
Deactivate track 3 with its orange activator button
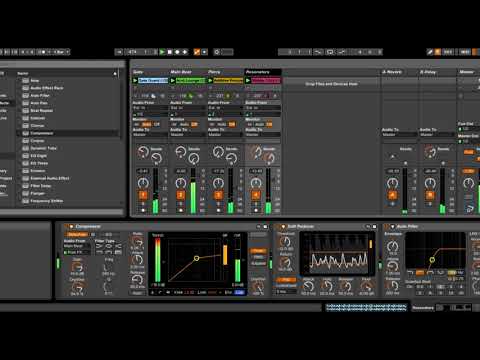(x=218, y=195)
